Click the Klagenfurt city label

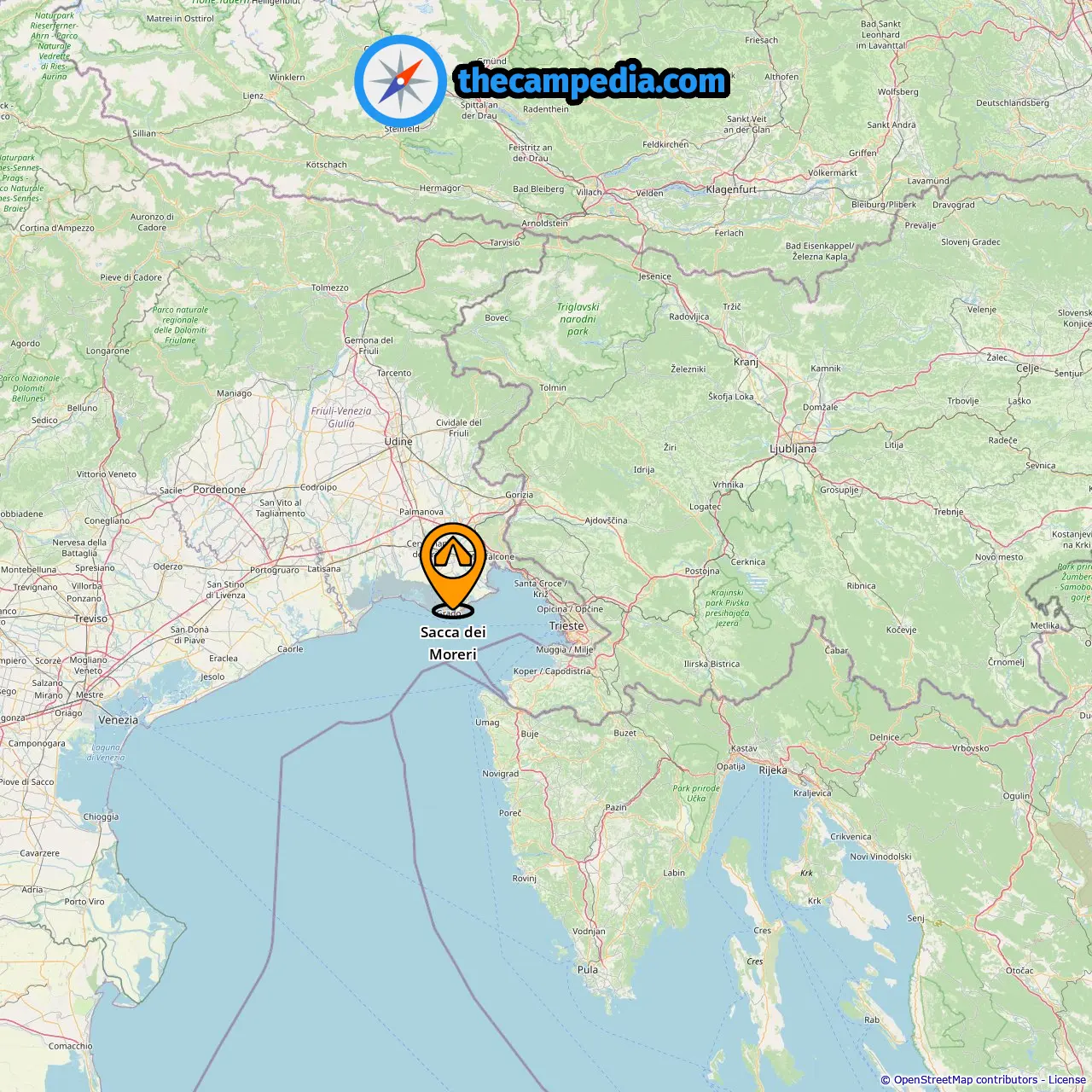point(731,189)
